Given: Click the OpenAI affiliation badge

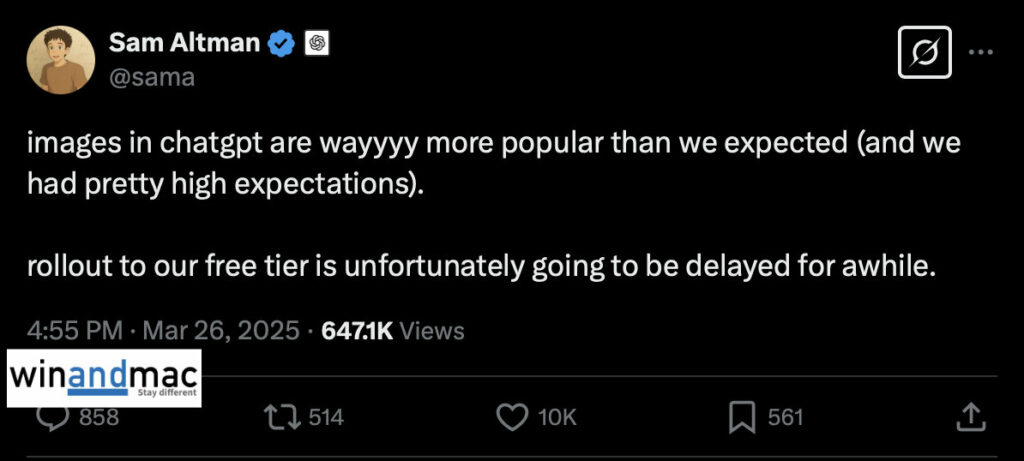Looking at the screenshot, I should click(316, 43).
